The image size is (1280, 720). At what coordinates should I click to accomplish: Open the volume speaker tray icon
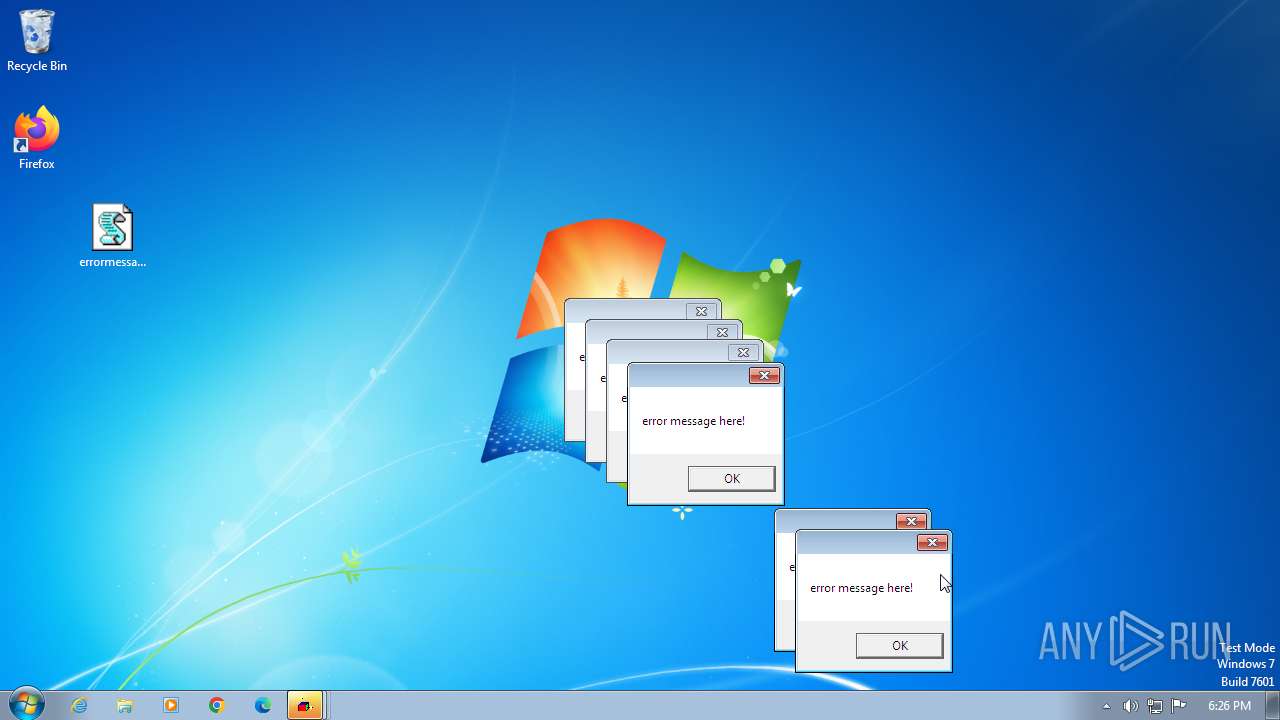pyautogui.click(x=1130, y=706)
